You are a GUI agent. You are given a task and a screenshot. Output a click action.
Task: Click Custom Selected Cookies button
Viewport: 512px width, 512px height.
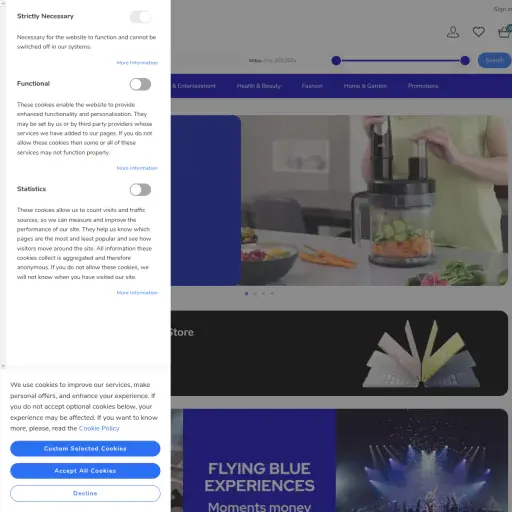coord(85,449)
